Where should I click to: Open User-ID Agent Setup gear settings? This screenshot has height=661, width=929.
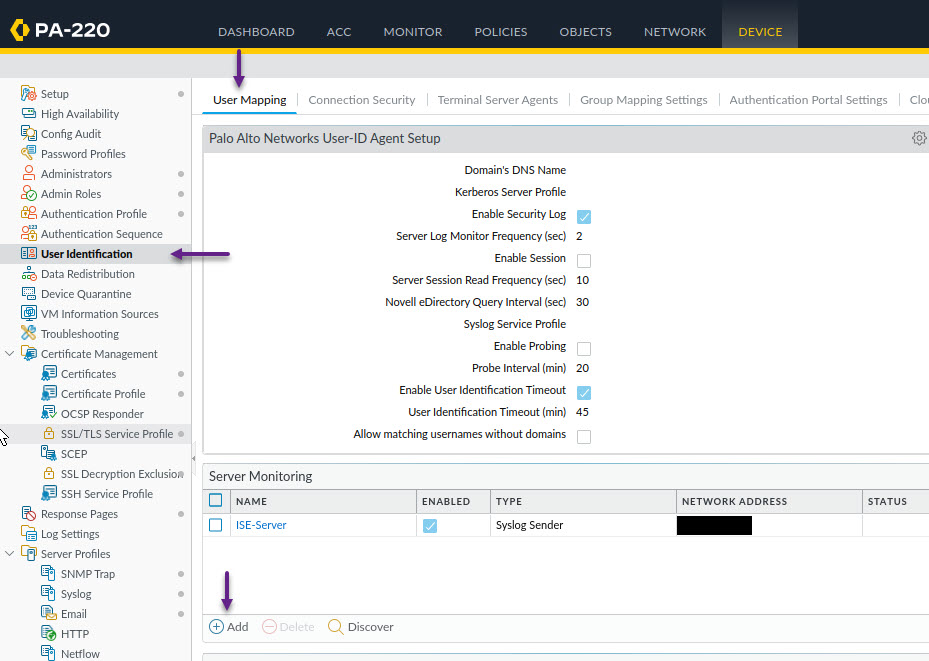pos(919,138)
